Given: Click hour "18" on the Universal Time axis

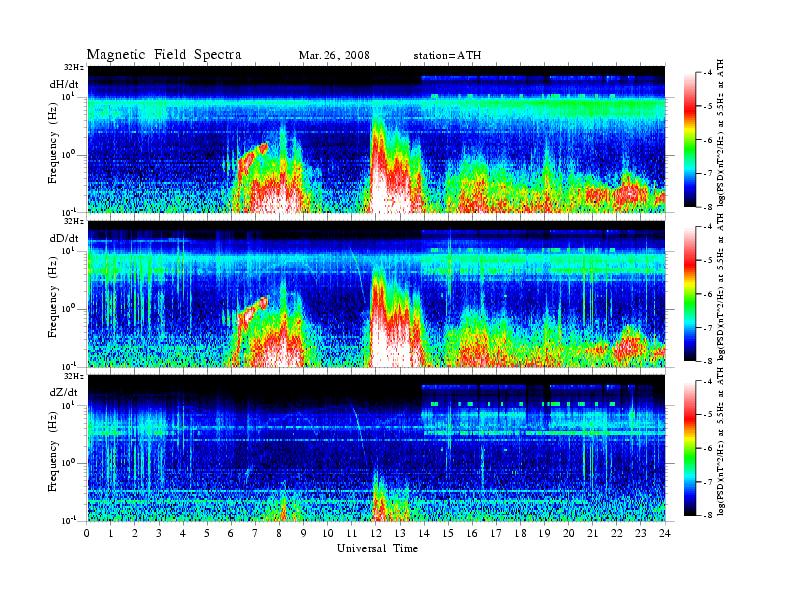Looking at the screenshot, I should 521,533.
